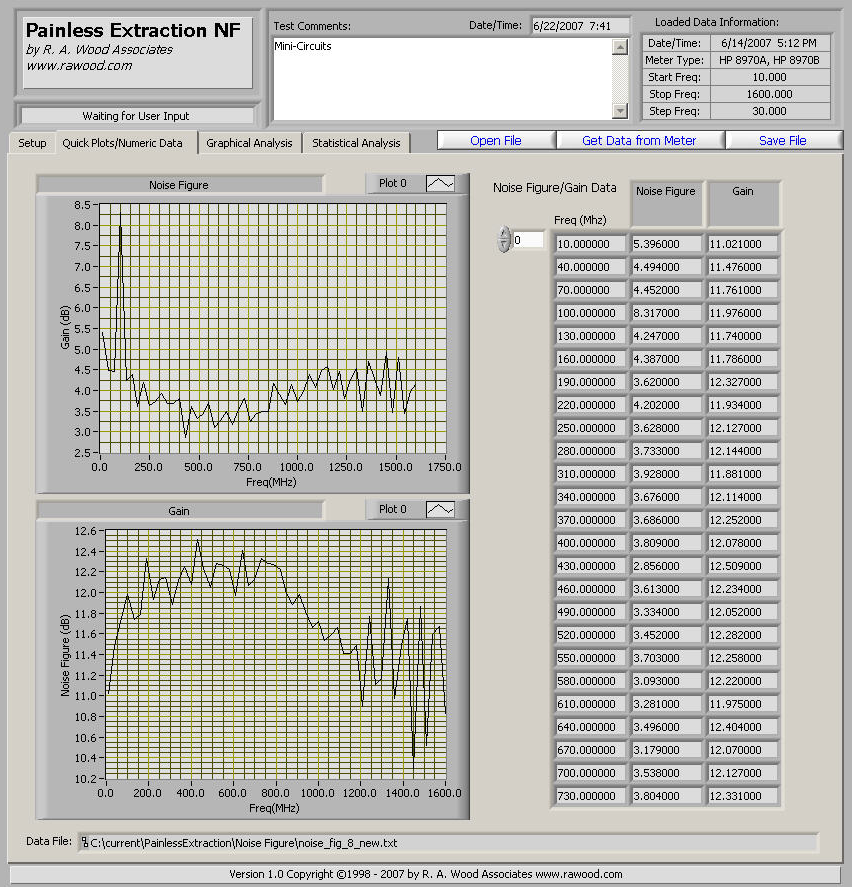Increment the data array index stepper
Image resolution: width=852 pixels, height=887 pixels.
point(504,234)
